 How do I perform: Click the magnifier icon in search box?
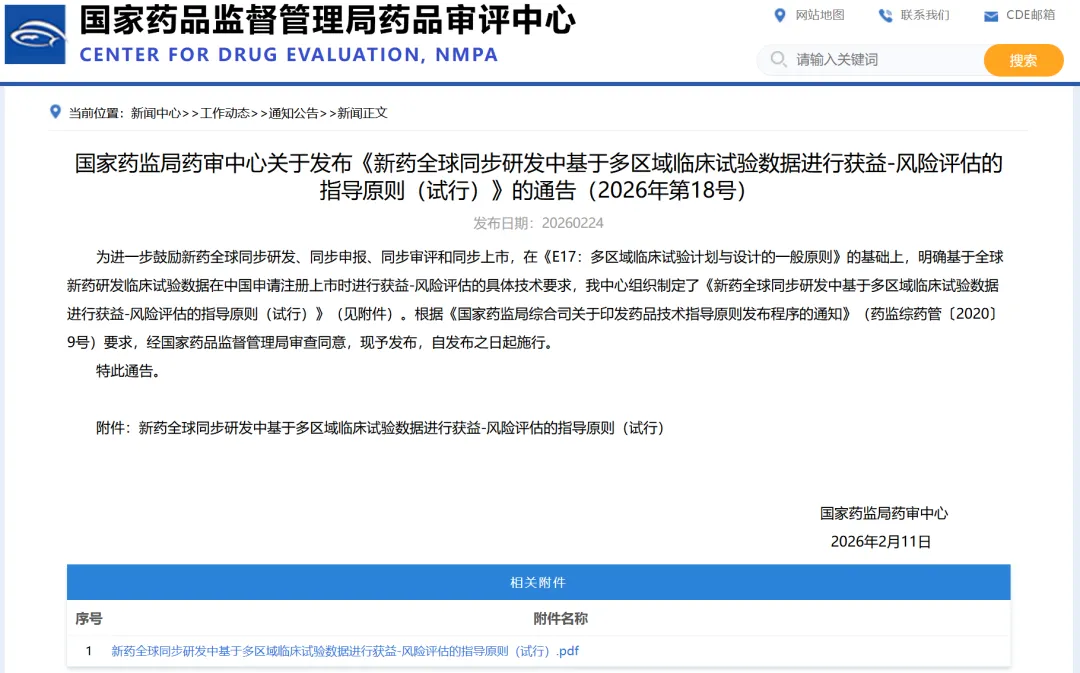(778, 60)
